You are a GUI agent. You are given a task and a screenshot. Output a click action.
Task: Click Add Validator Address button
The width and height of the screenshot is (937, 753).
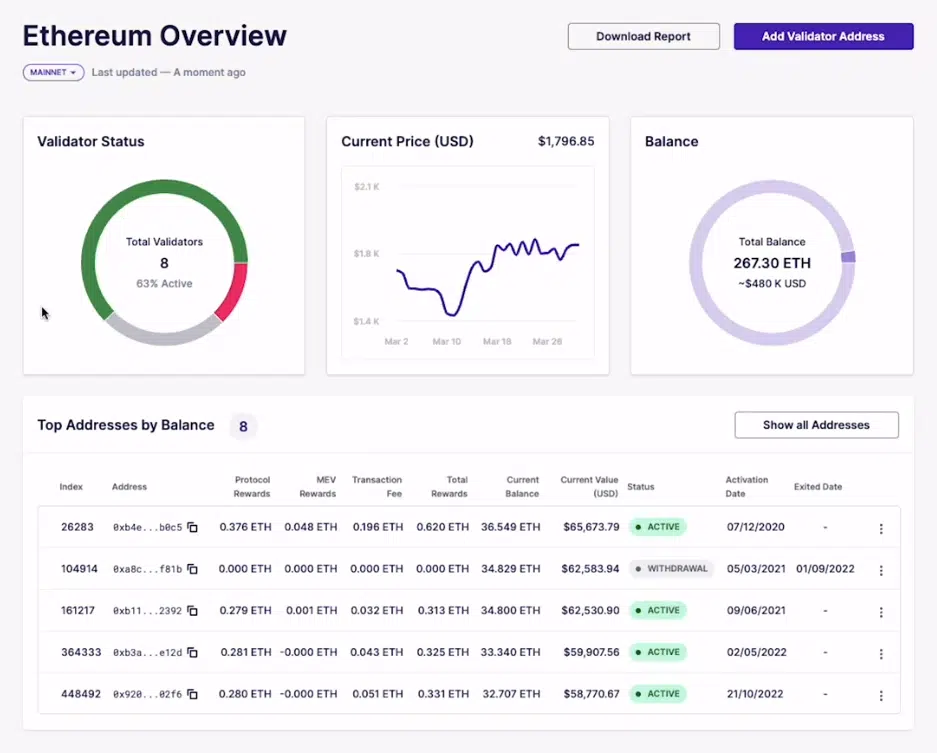[823, 36]
